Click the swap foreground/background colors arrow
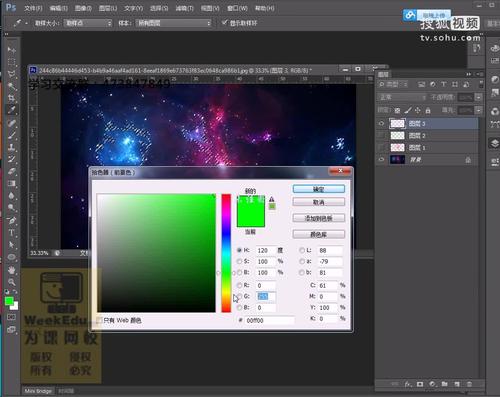The image size is (500, 397). coord(15,292)
